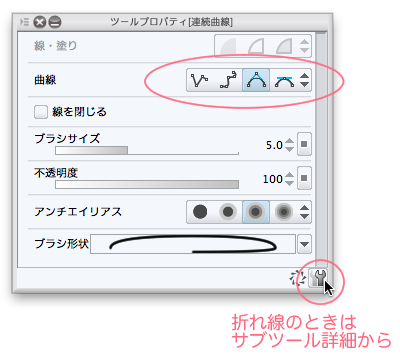Enable the 線を閉じる checkbox

click(41, 112)
